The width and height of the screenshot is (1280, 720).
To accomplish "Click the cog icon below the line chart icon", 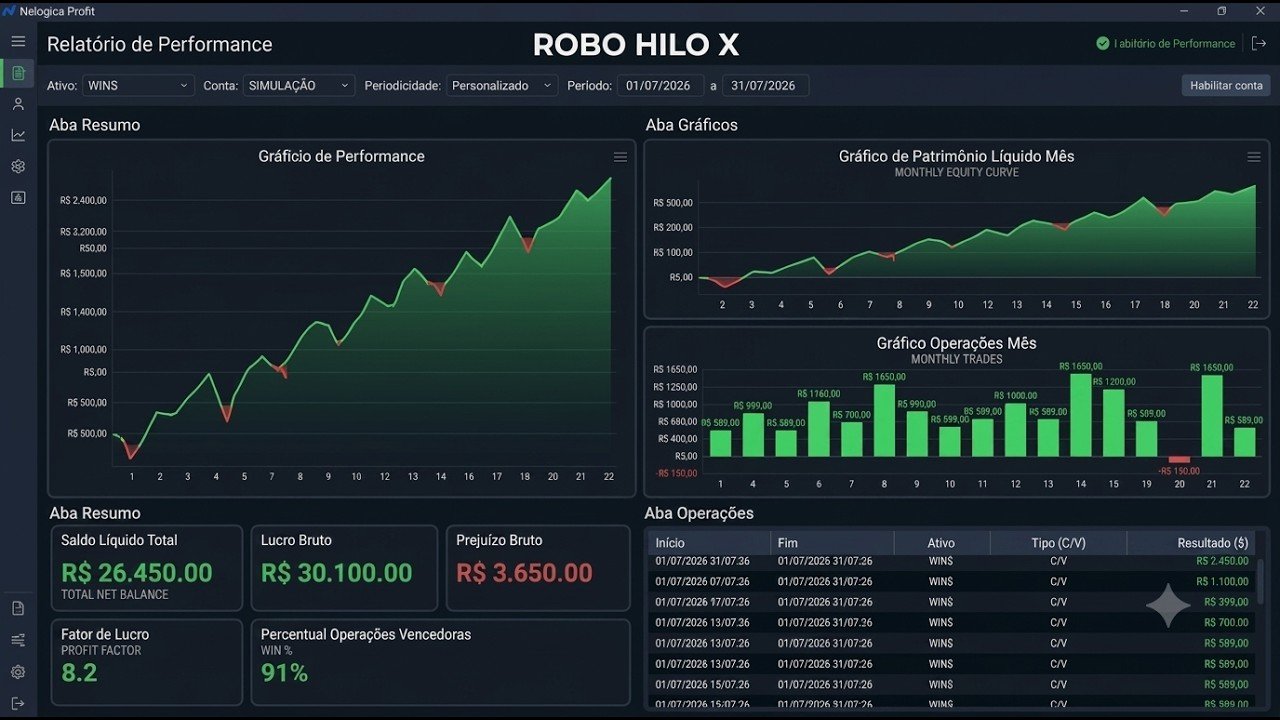I will coord(18,166).
